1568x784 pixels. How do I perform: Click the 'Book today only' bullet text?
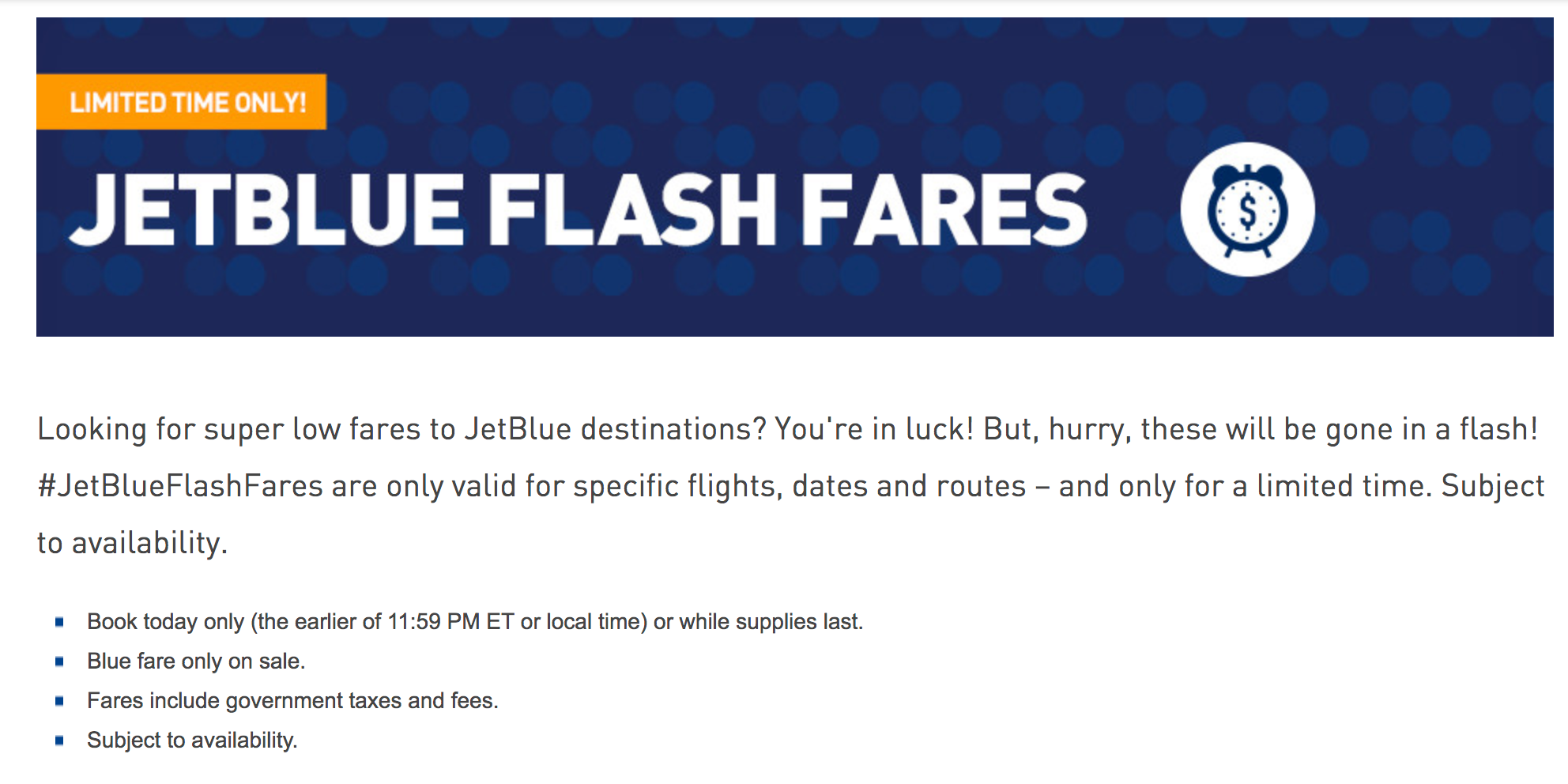tap(166, 622)
